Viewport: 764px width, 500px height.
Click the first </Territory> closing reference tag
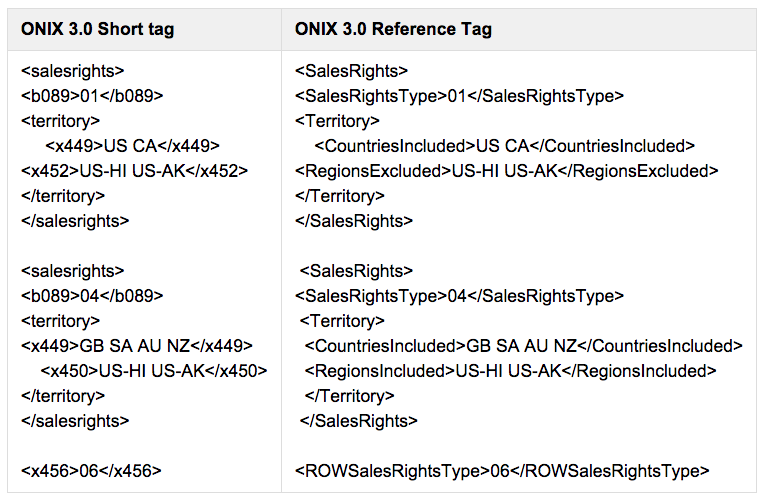coord(340,196)
